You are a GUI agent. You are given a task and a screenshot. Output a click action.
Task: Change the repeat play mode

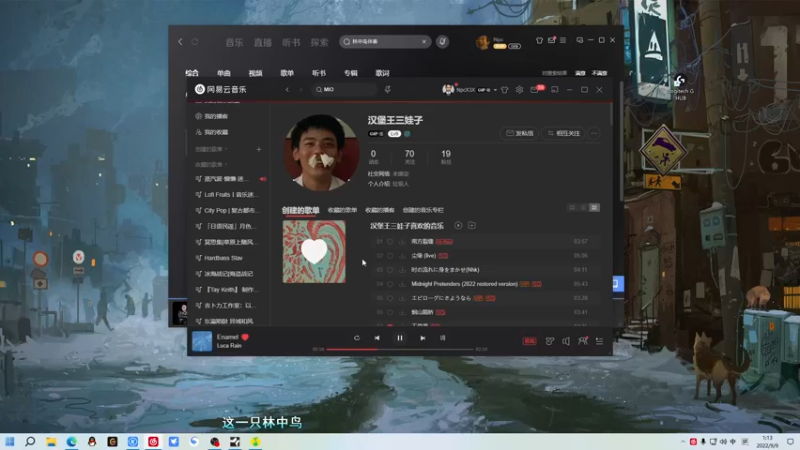[x=357, y=338]
